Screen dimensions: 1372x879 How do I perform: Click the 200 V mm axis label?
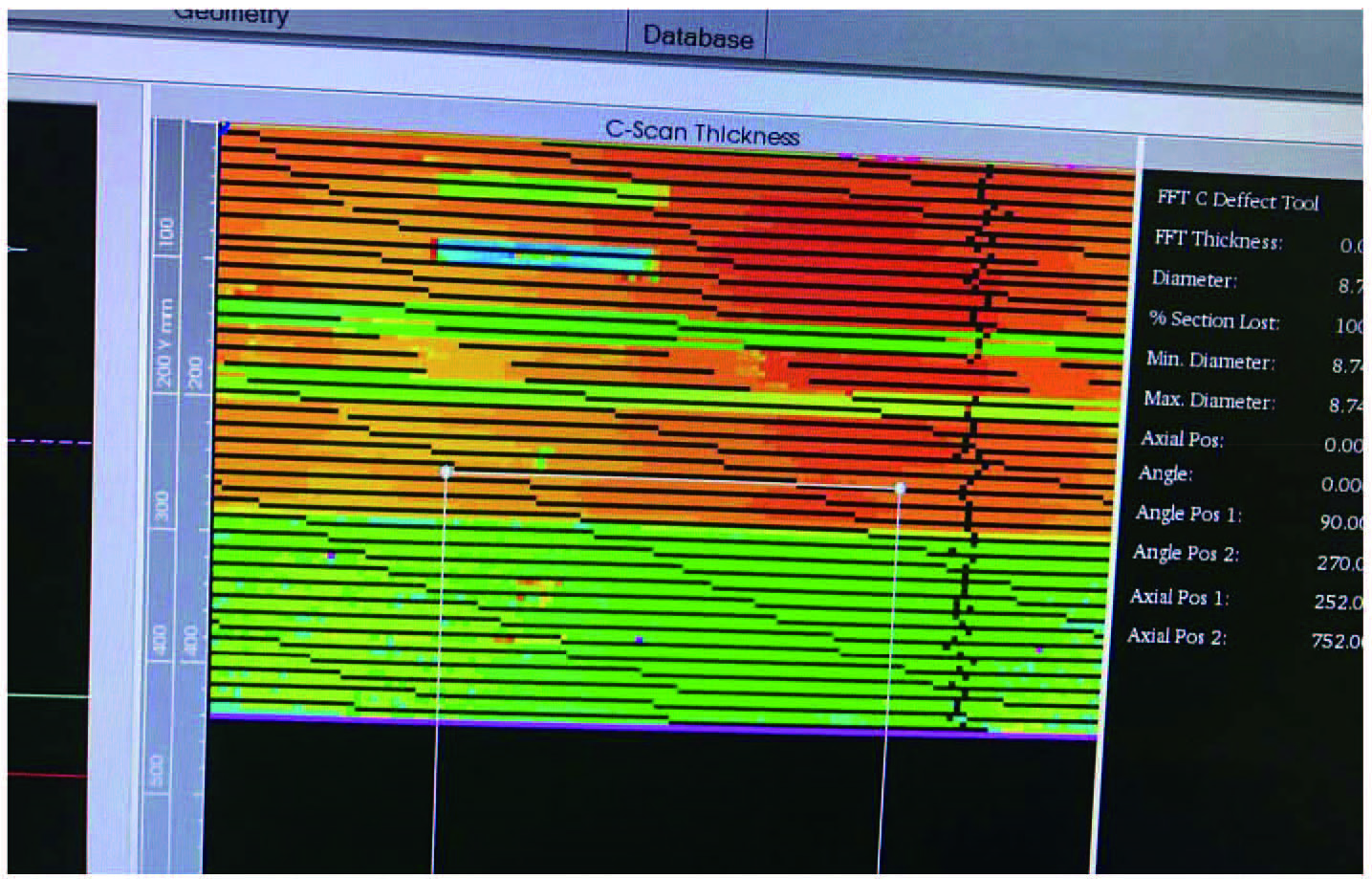pyautogui.click(x=163, y=341)
